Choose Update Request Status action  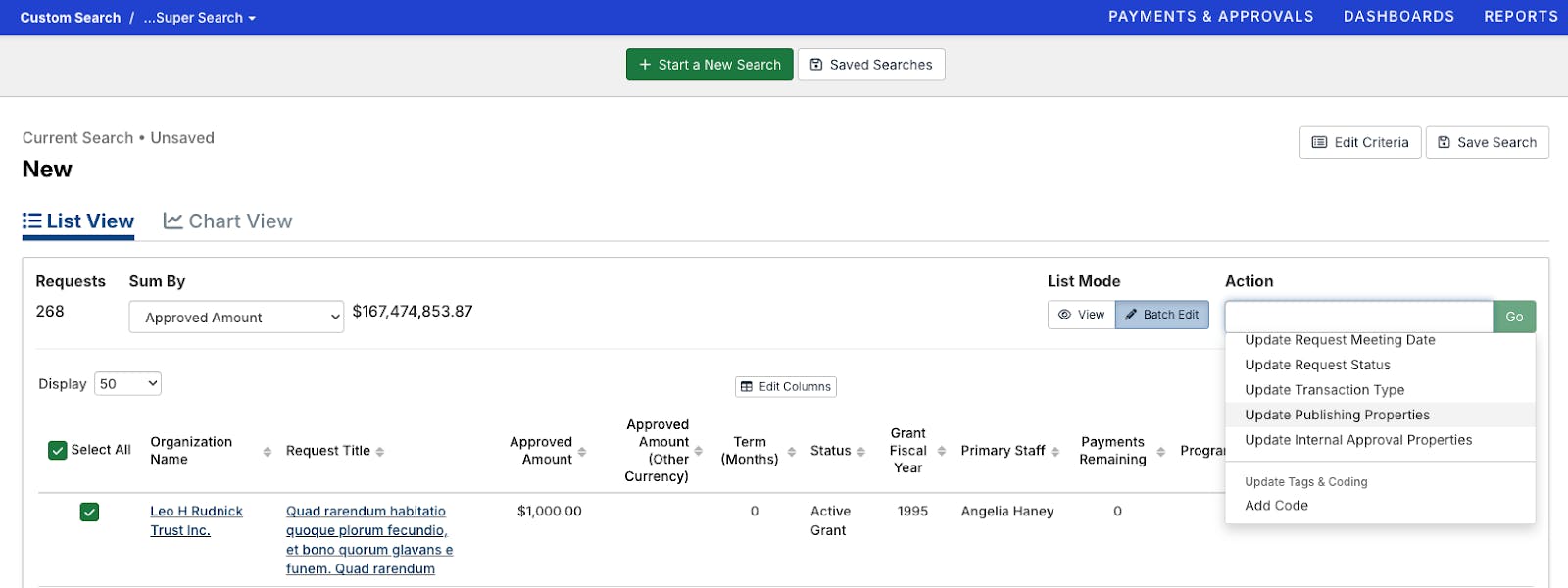[x=1317, y=365]
